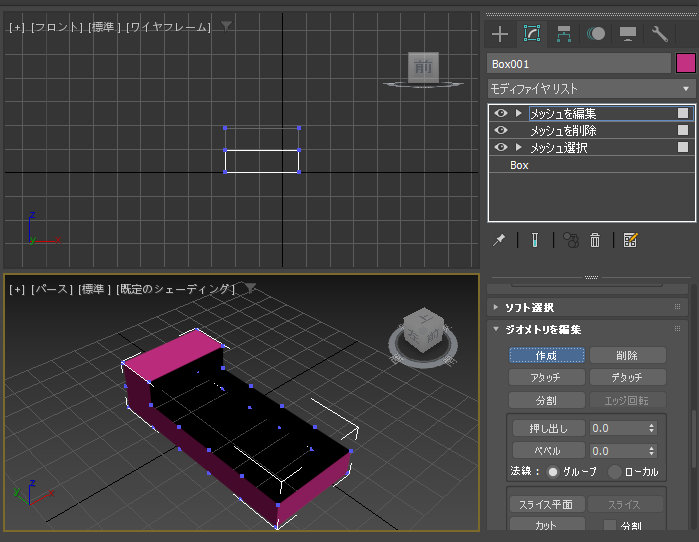Toggle eye visibility for メッシュを編集 modifier
The width and height of the screenshot is (699, 542).
(x=501, y=113)
